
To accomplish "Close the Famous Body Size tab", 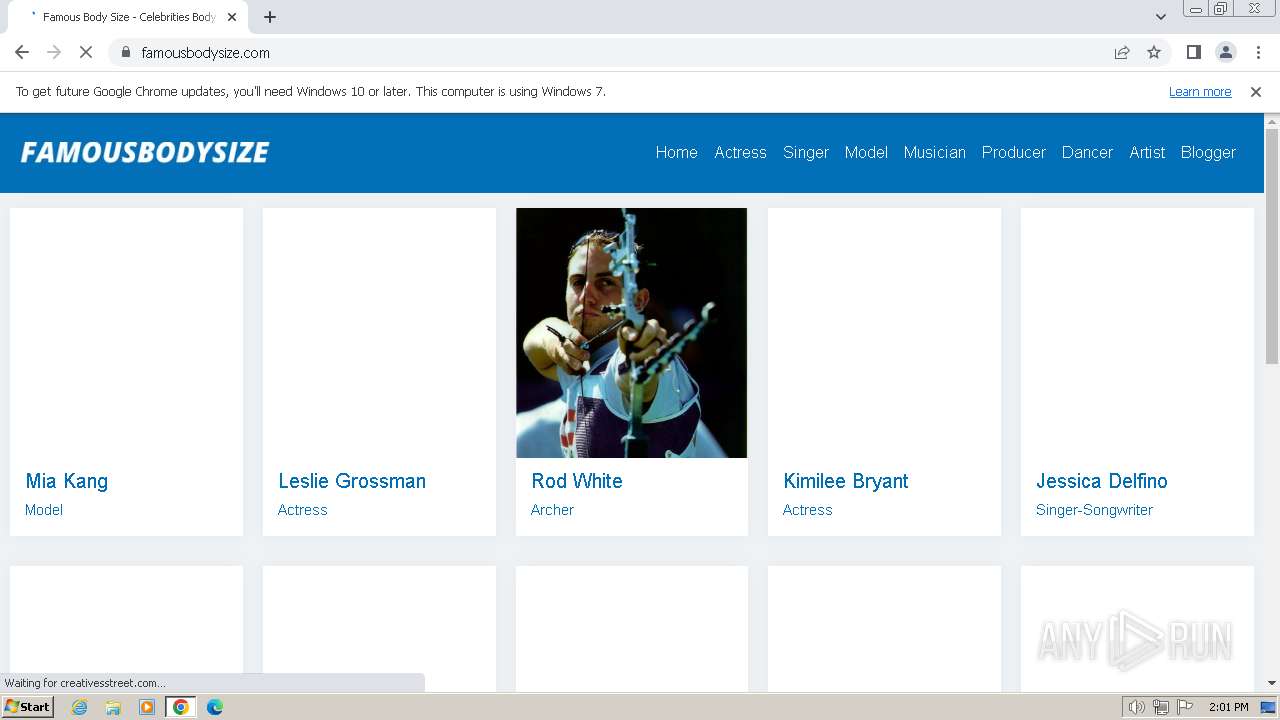I will pyautogui.click(x=232, y=17).
